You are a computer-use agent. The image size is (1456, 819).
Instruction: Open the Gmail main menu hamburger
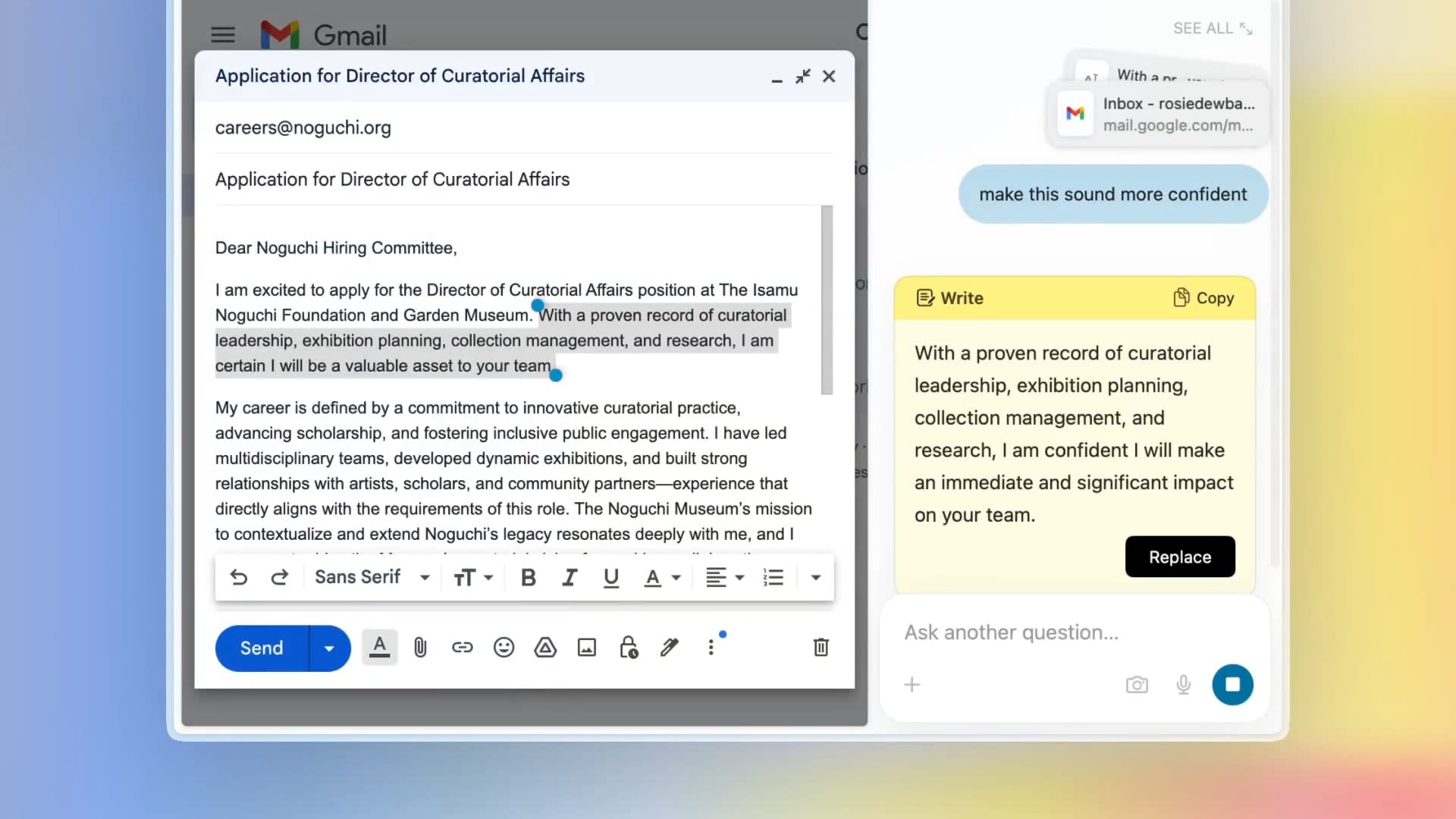[223, 35]
